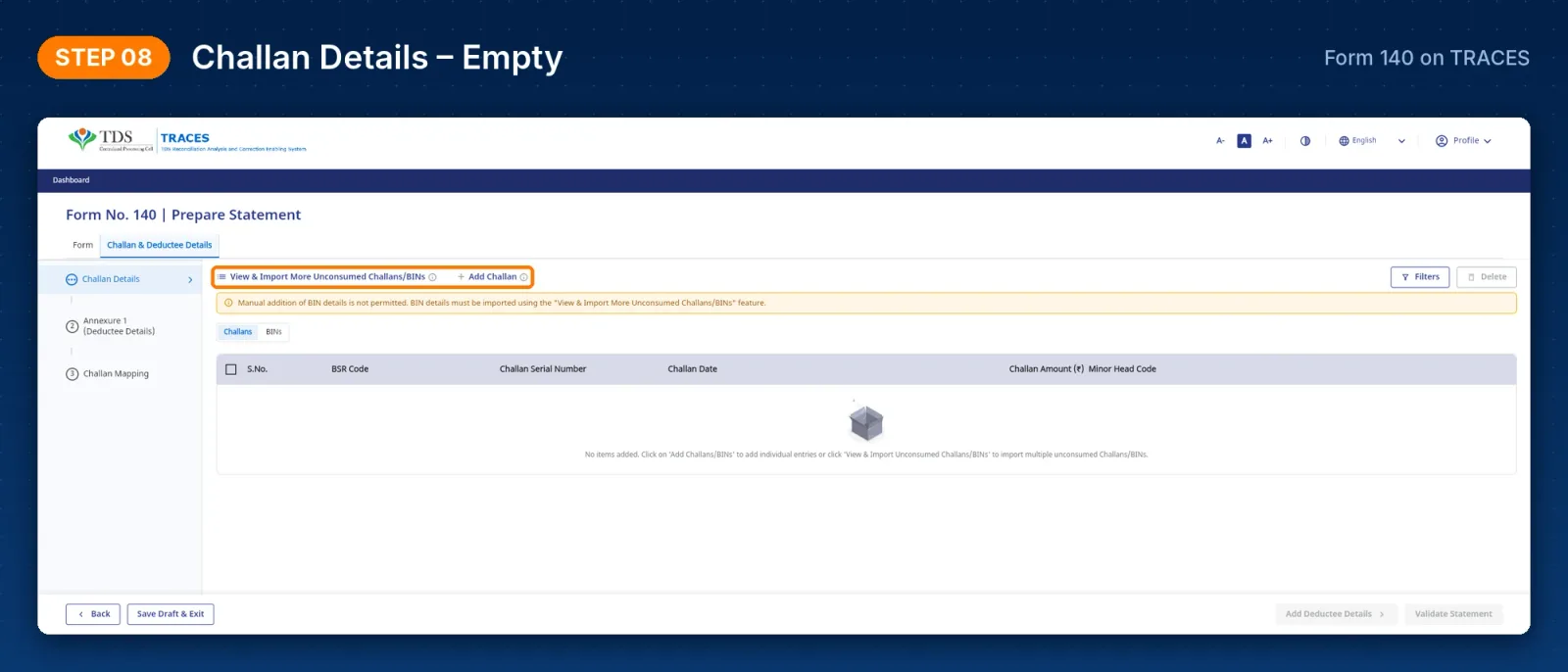Click the warning icon in the BIN notice
The height and width of the screenshot is (672, 1568).
(228, 304)
